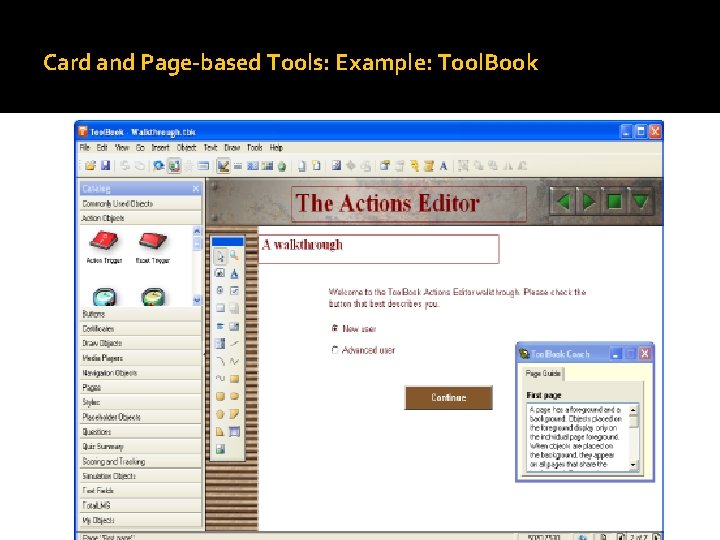Image resolution: width=720 pixels, height=540 pixels.
Task: Select the checkbox tool in the palette
Action: 234,291
